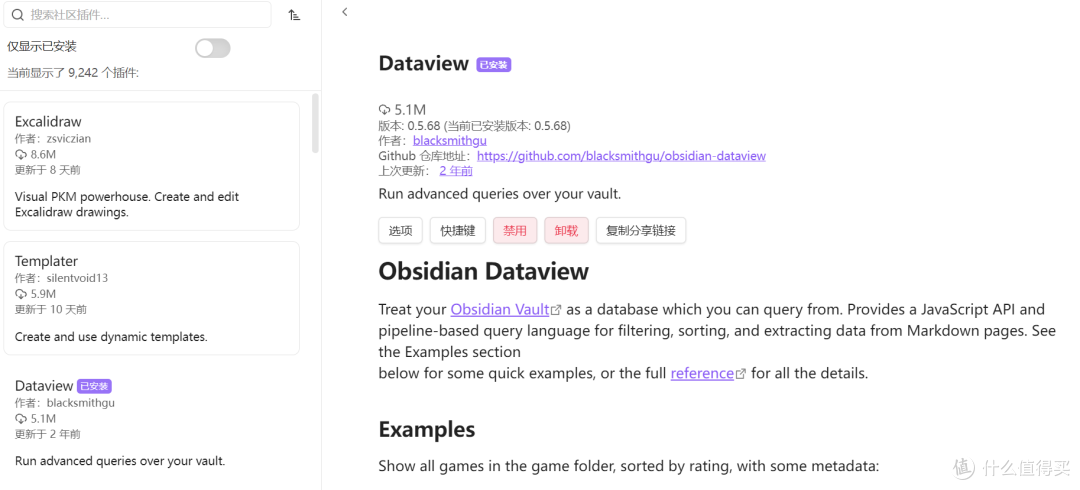Image resolution: width=1080 pixels, height=490 pixels.
Task: Toggle the show-installed-only switch
Action: [212, 48]
